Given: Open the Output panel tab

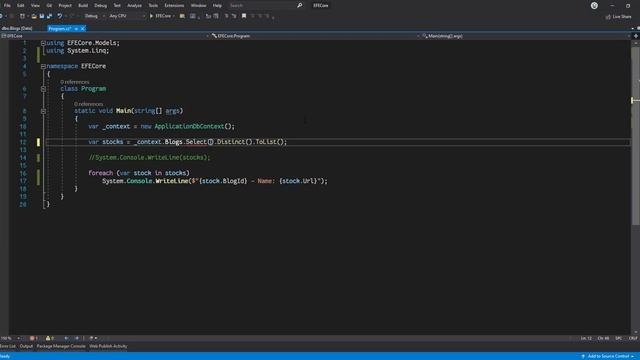Looking at the screenshot, I should pyautogui.click(x=26, y=346).
